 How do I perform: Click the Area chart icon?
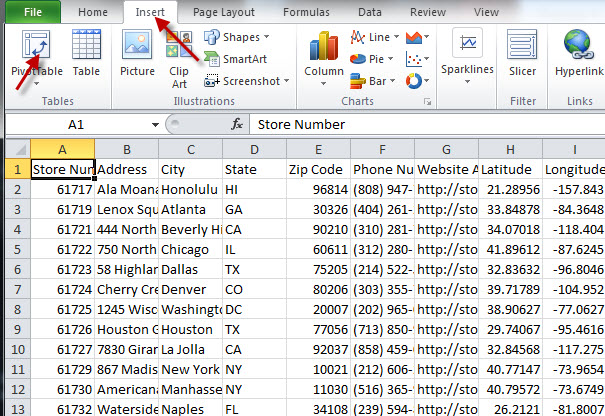pos(413,37)
